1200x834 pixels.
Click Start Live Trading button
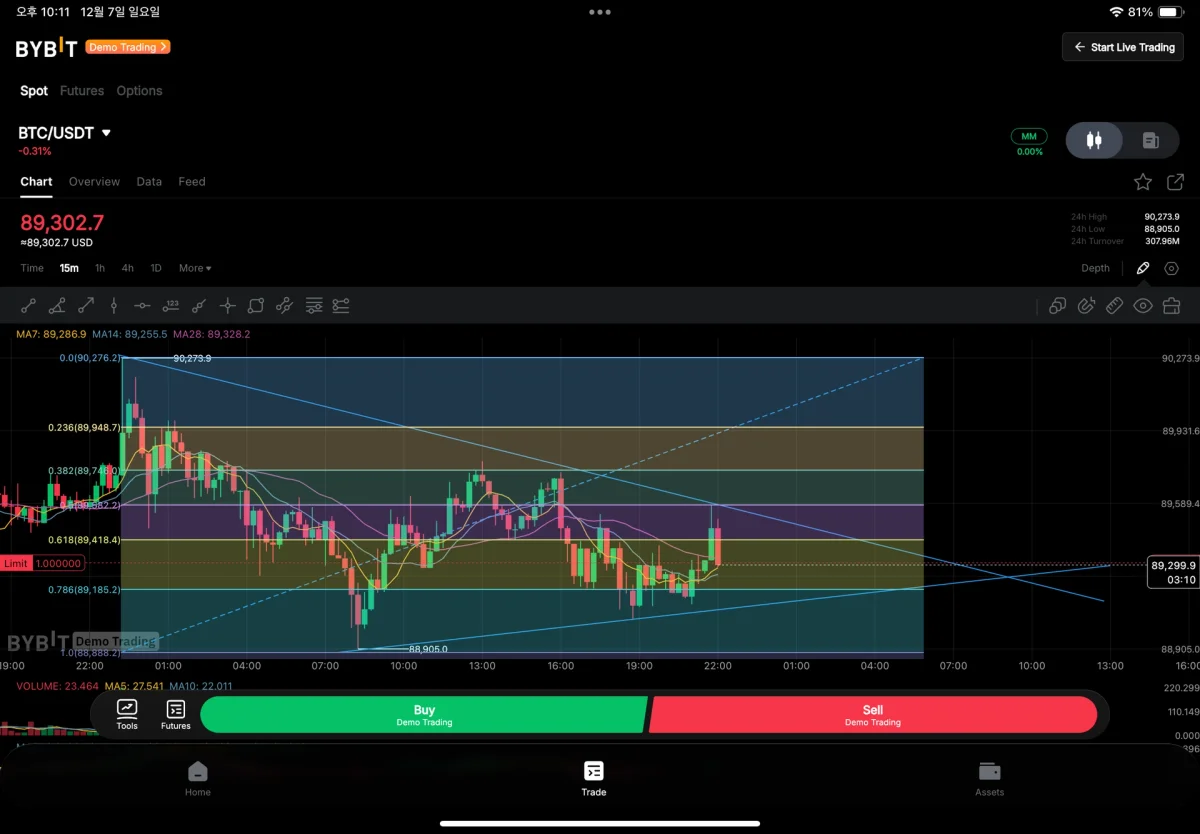click(x=1123, y=47)
